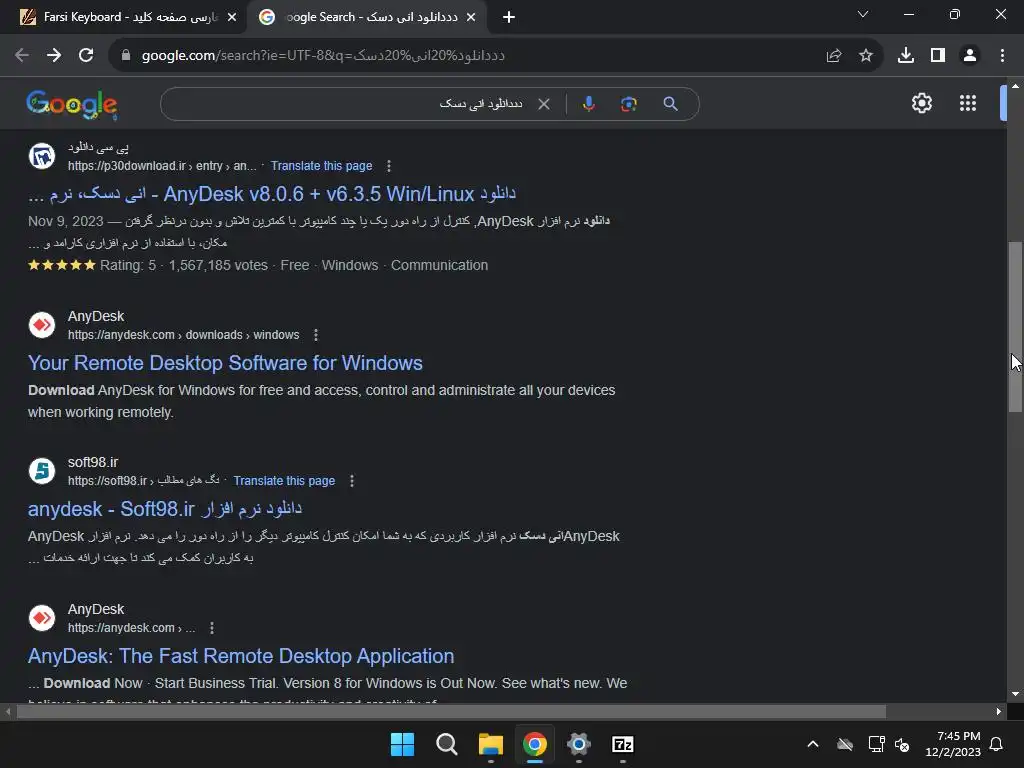
Task: Click the horizontal scrollbar thumb
Action: pos(451,711)
